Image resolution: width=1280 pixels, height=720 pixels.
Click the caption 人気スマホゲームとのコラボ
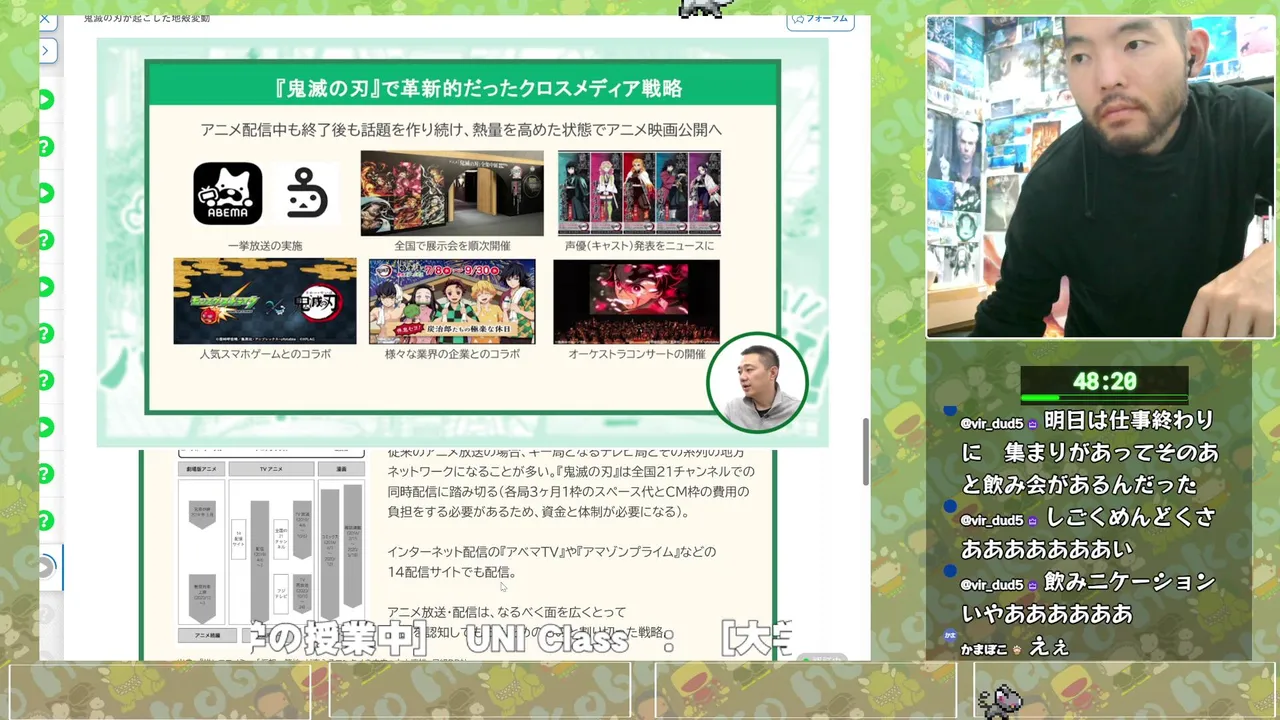(x=265, y=354)
